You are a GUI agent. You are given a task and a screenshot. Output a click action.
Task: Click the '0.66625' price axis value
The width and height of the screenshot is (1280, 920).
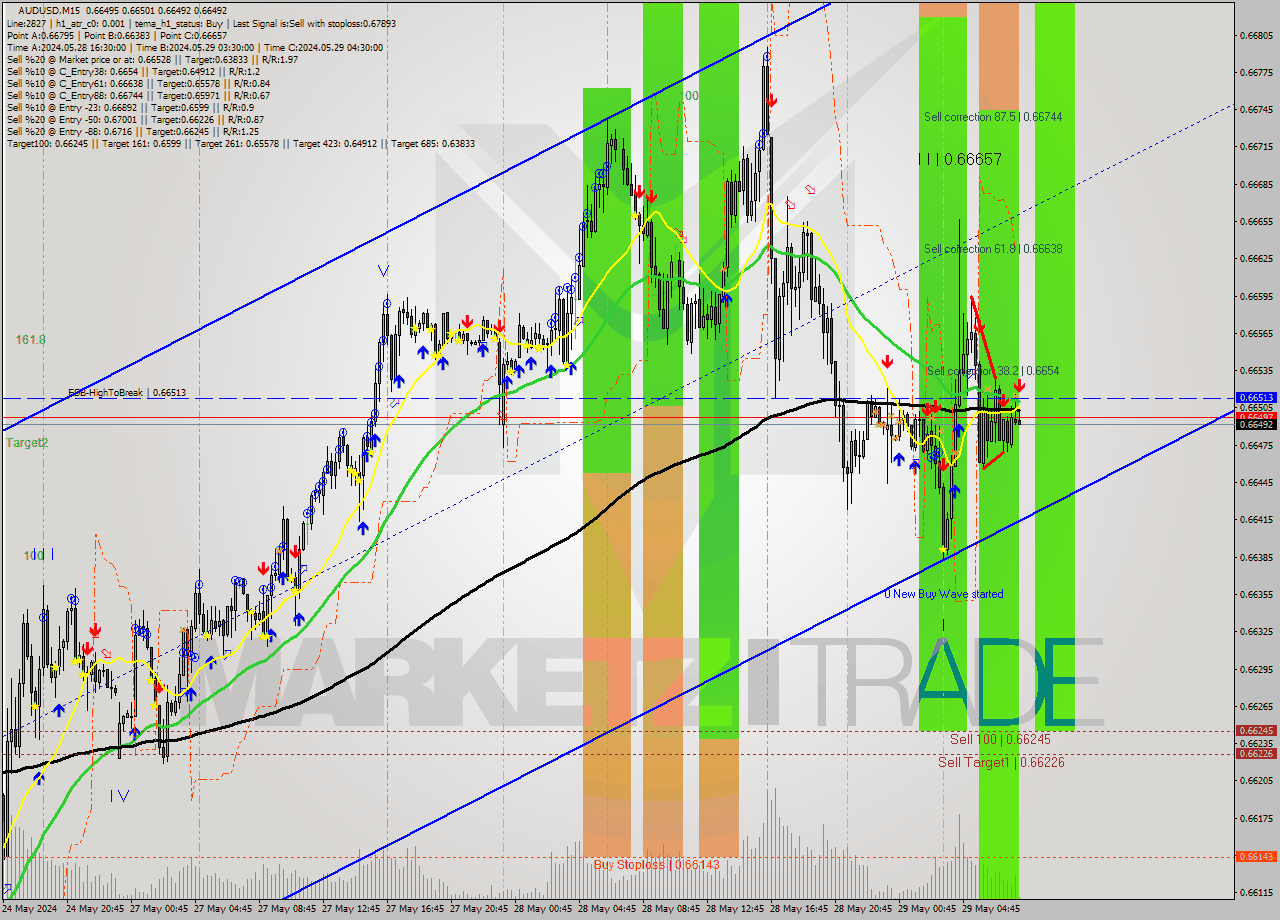point(1256,258)
